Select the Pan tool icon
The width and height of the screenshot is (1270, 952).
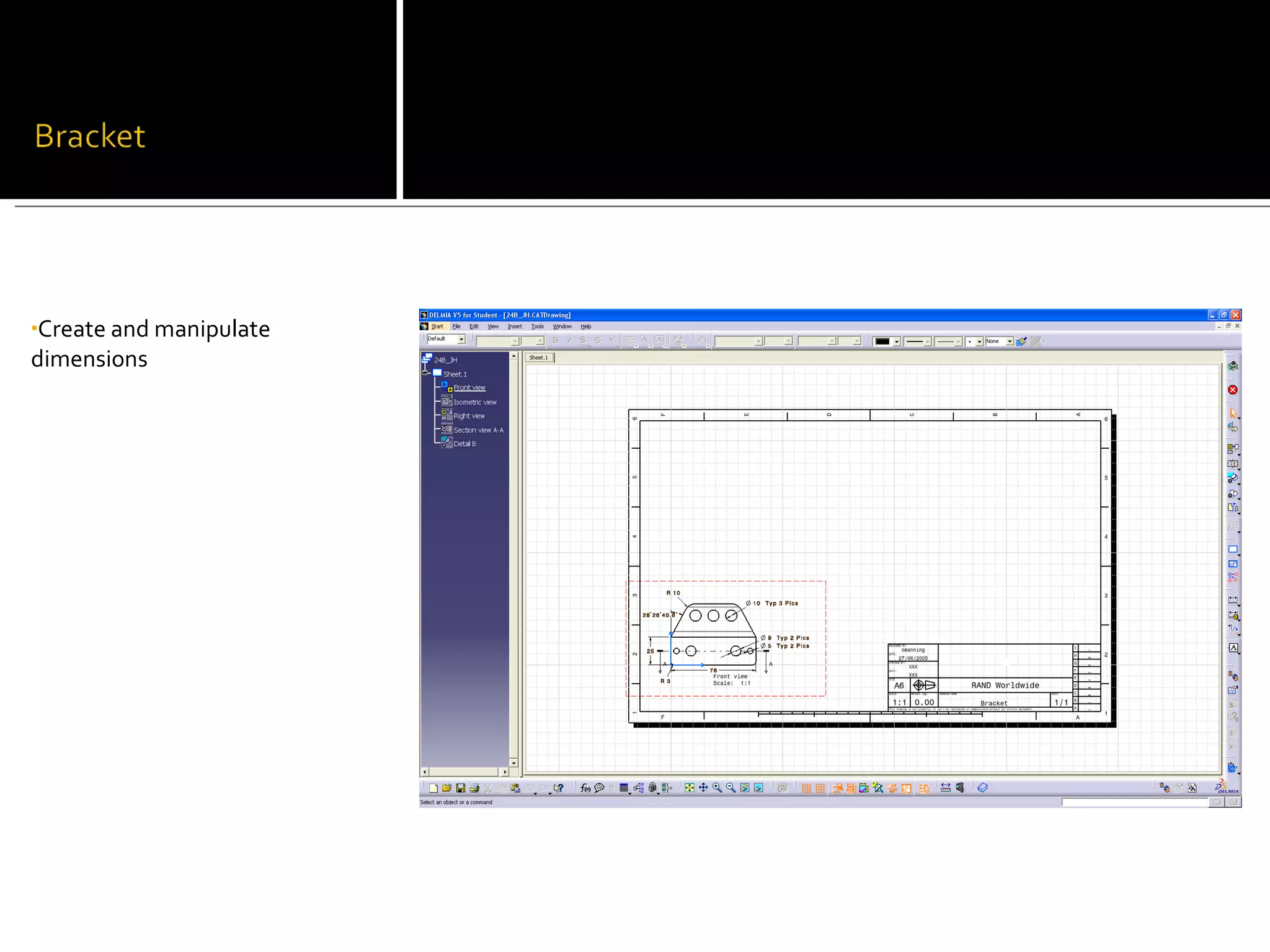[703, 788]
